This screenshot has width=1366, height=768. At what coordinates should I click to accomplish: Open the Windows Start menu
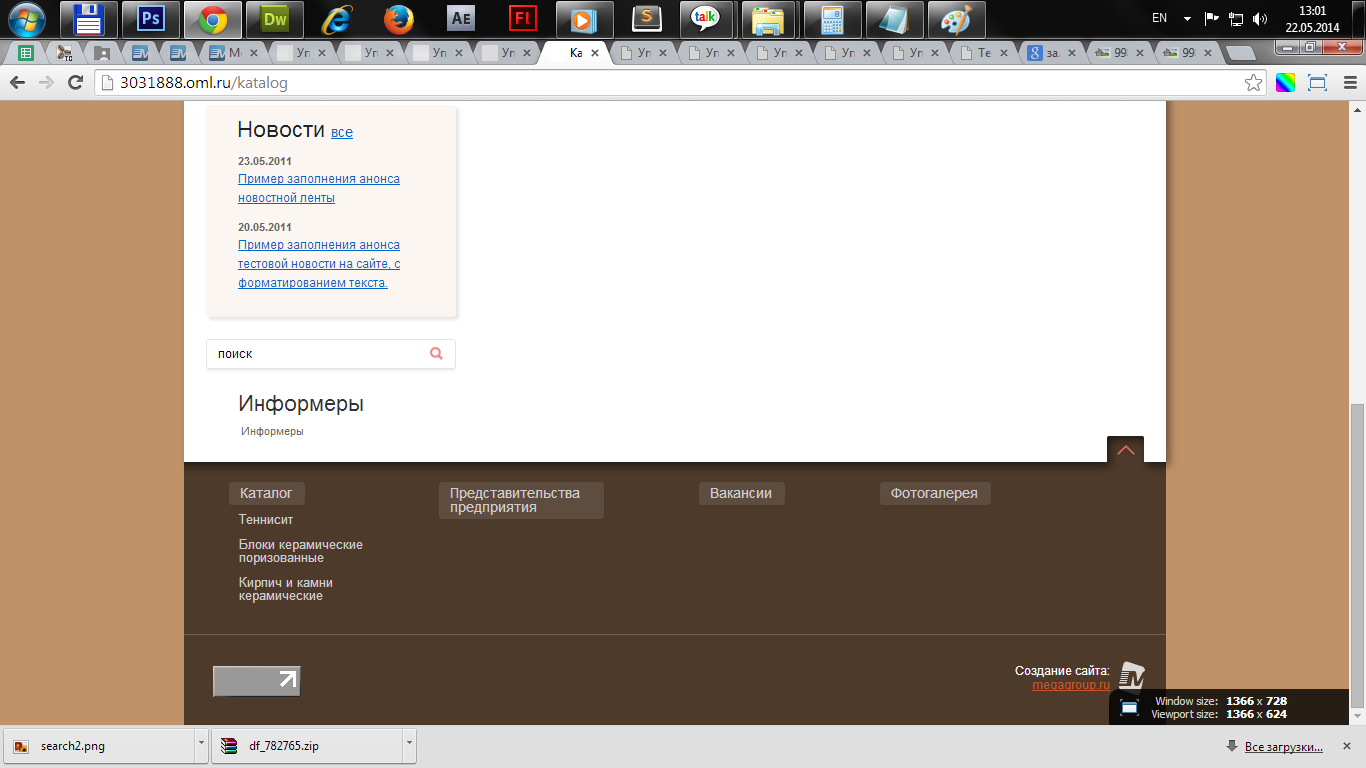tap(27, 18)
